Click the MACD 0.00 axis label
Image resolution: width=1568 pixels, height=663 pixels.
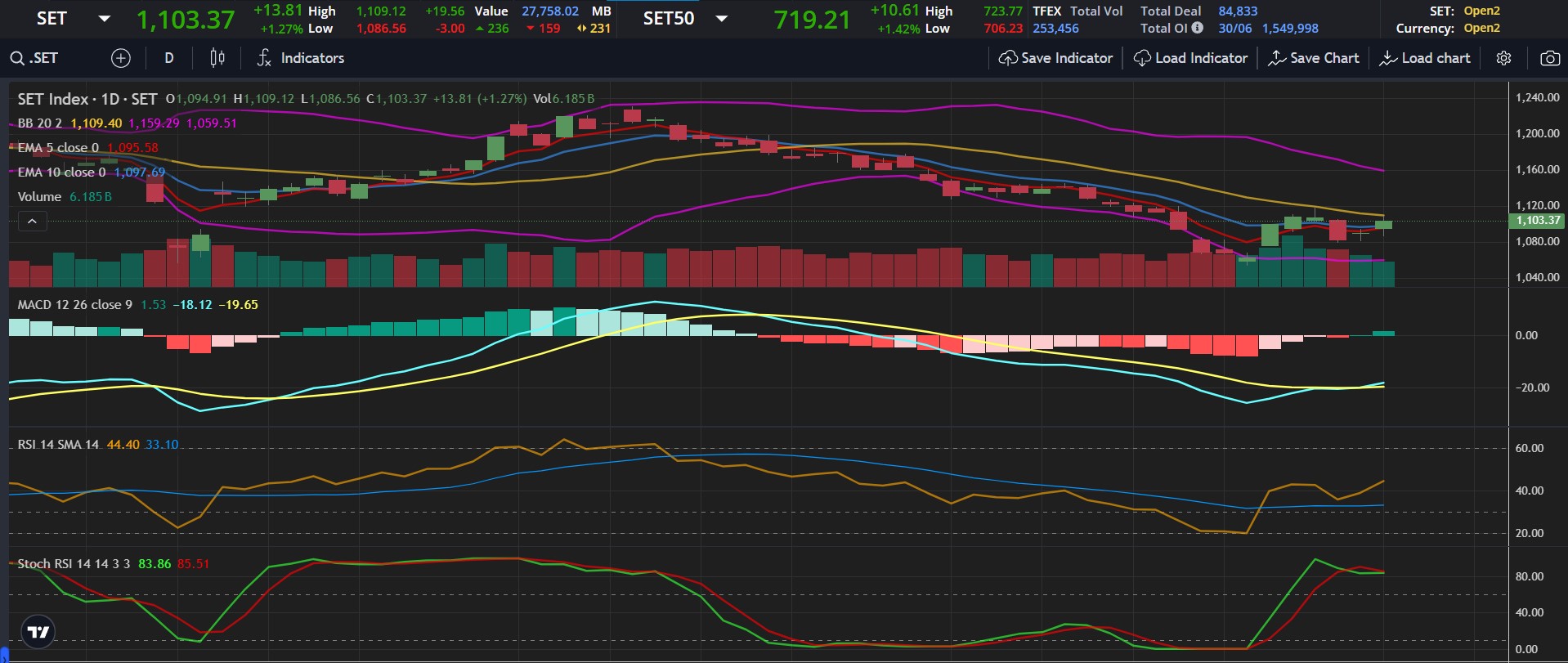pyautogui.click(x=1526, y=335)
